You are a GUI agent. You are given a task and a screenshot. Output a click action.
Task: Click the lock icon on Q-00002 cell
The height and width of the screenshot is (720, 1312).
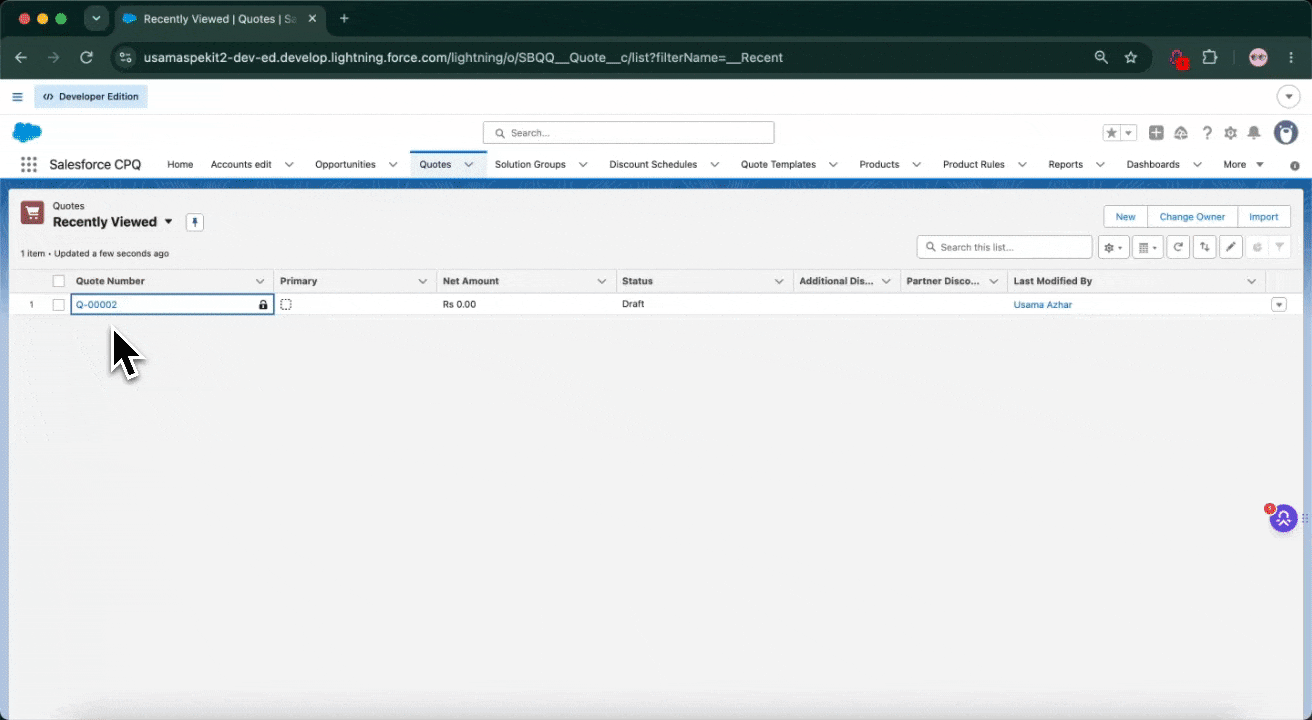pyautogui.click(x=263, y=305)
